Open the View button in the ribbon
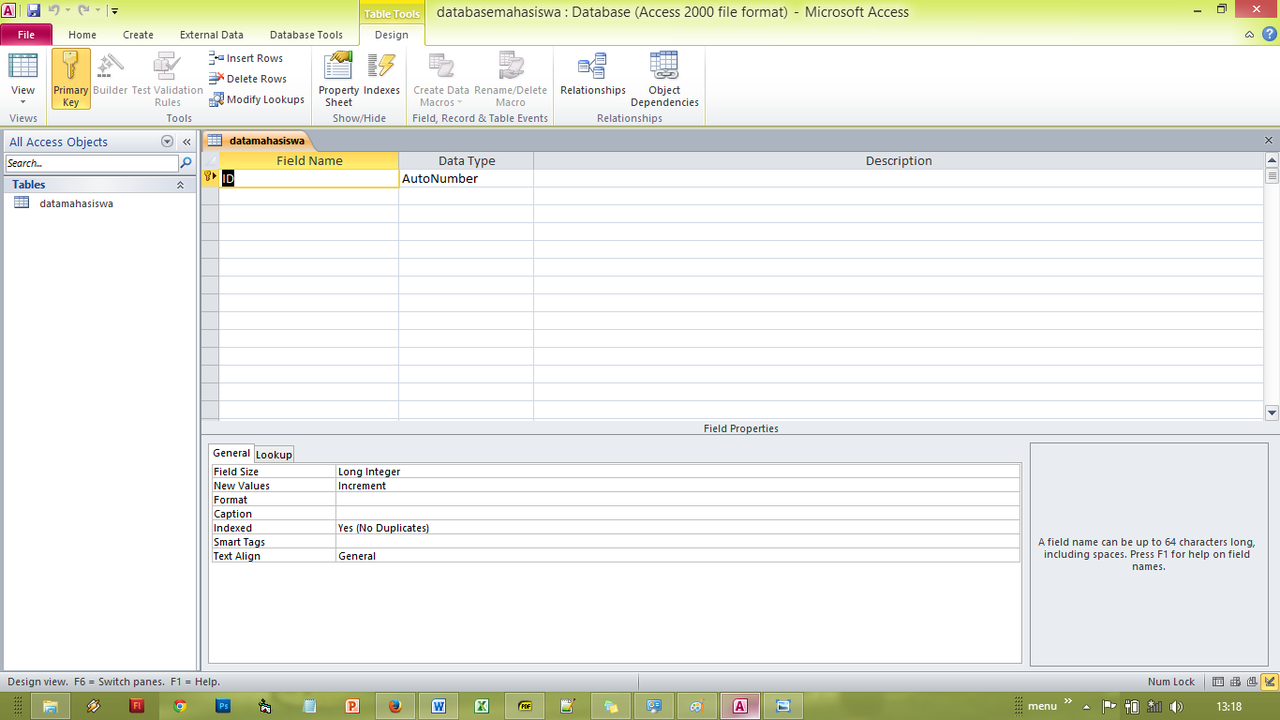The height and width of the screenshot is (720, 1280). (23, 78)
